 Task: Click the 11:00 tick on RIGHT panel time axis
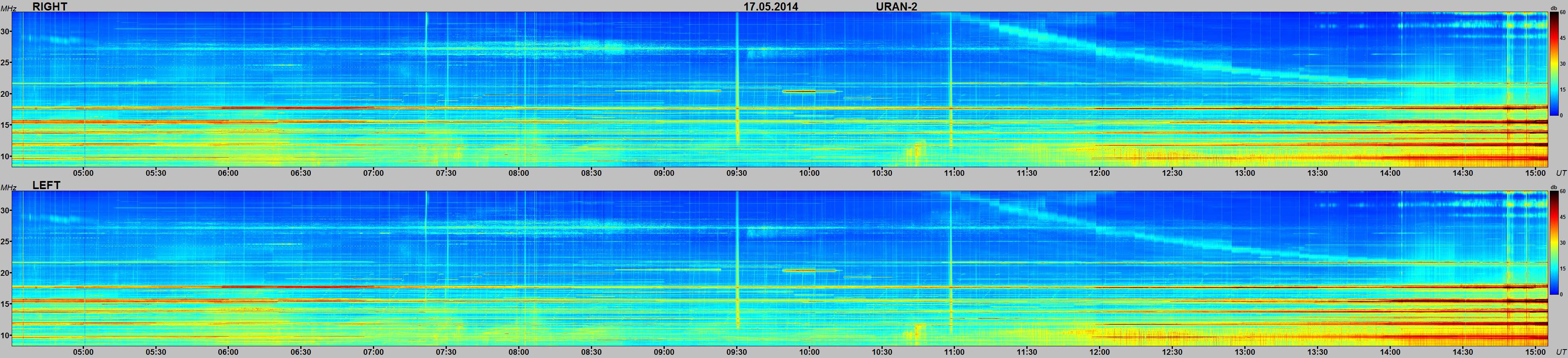(955, 173)
